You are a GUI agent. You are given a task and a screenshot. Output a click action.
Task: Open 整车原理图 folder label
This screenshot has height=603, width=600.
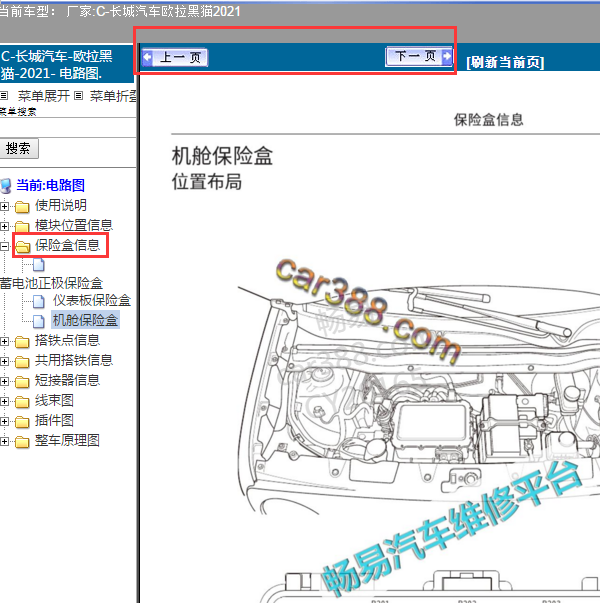pyautogui.click(x=67, y=440)
